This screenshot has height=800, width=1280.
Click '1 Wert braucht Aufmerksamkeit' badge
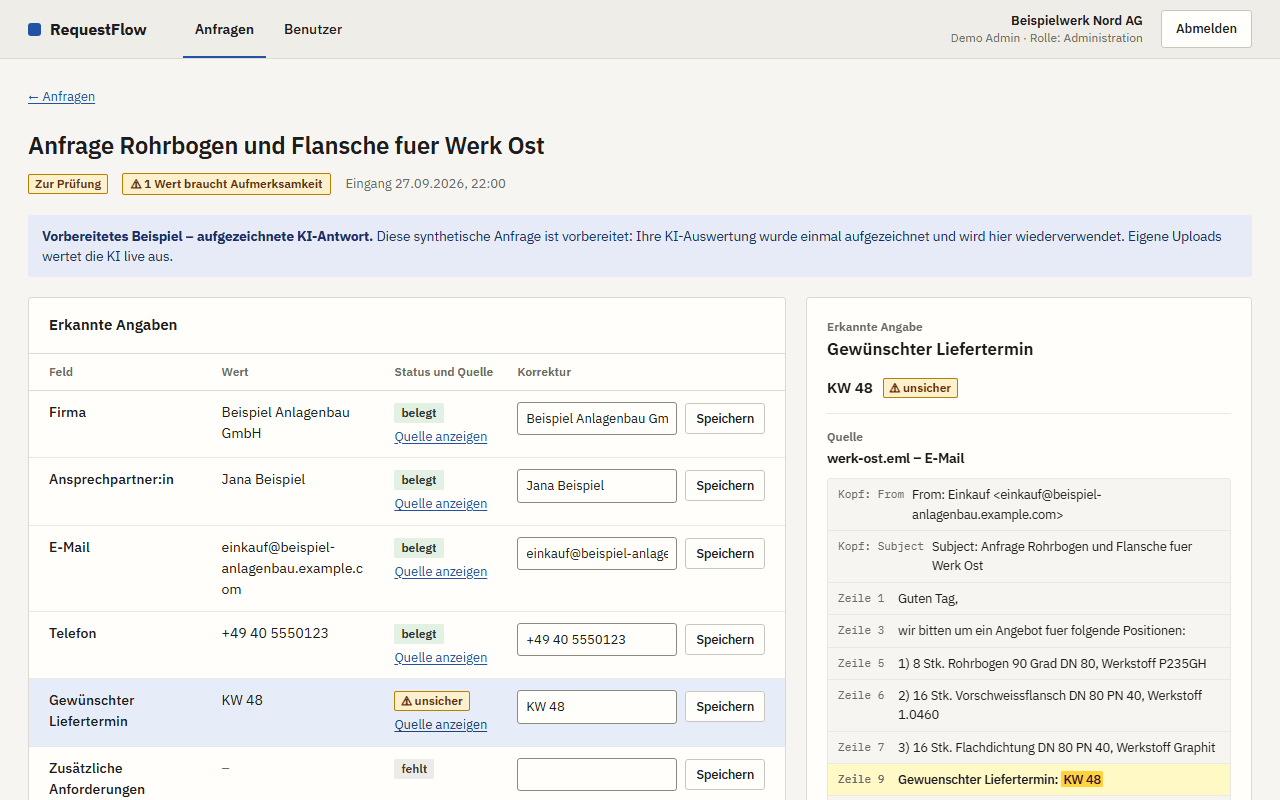(x=226, y=184)
